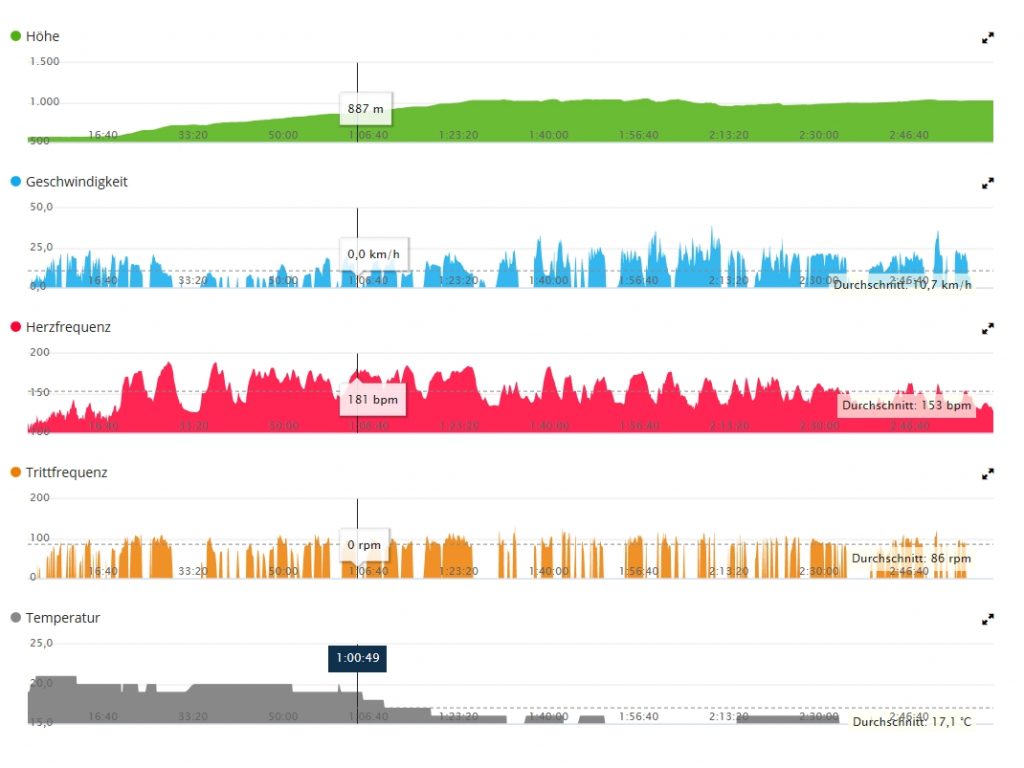Click the 2:30:00 time label in Herzfrequenz chart
1024x768 pixels.
point(819,426)
